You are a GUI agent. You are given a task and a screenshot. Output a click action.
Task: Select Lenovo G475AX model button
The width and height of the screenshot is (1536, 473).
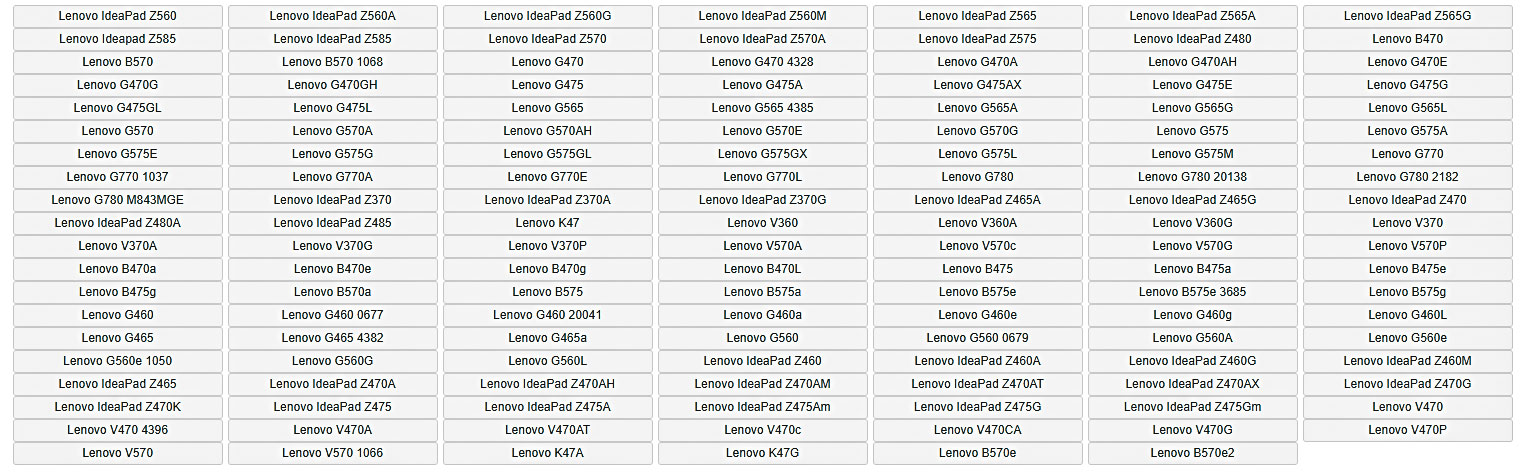(x=978, y=85)
